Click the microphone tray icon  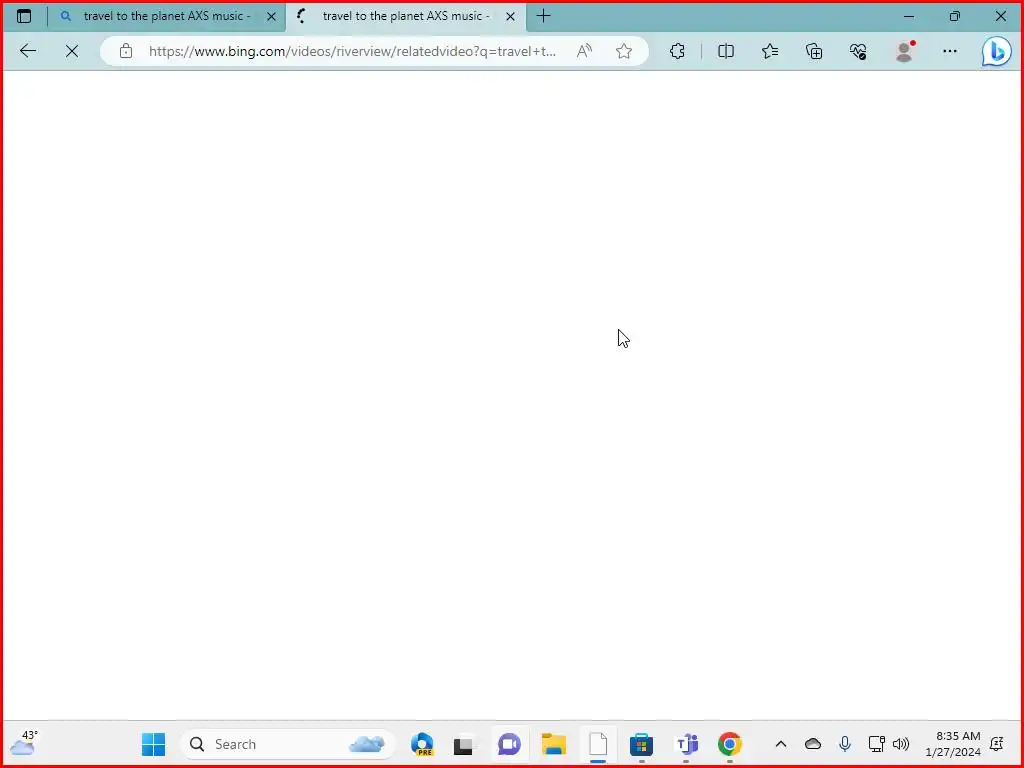pos(845,744)
